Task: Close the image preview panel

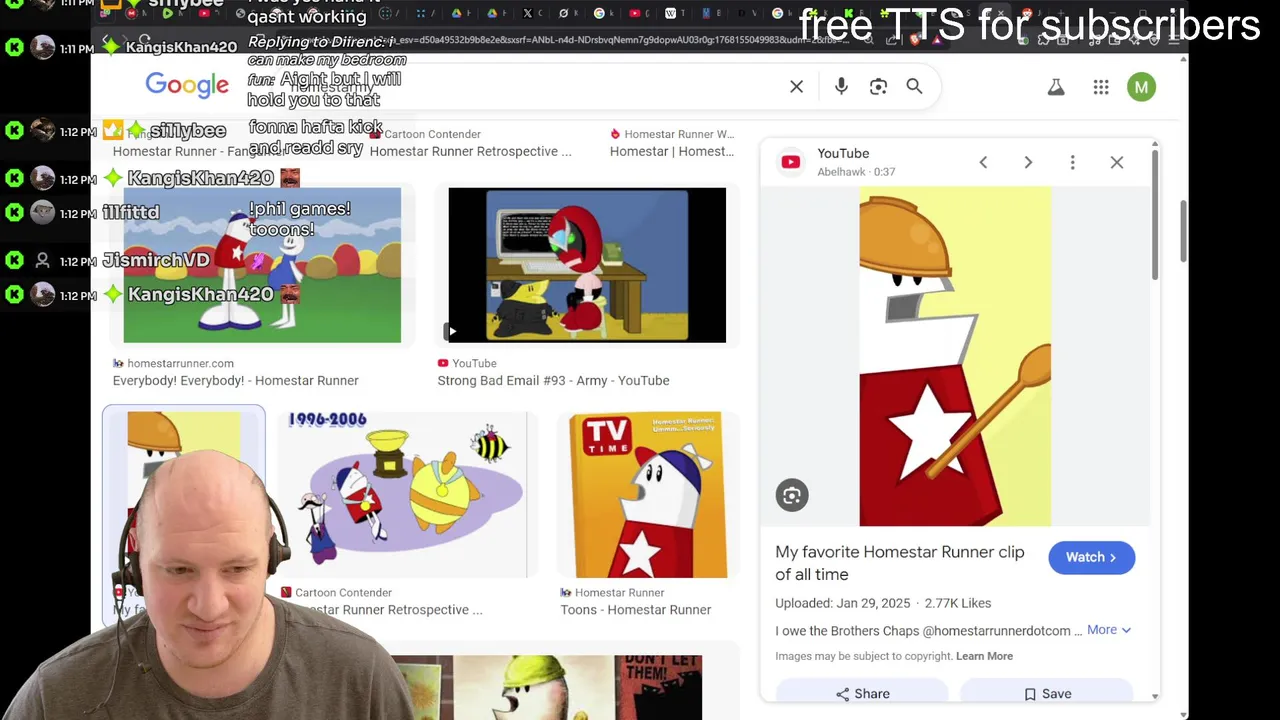Action: (x=1117, y=162)
